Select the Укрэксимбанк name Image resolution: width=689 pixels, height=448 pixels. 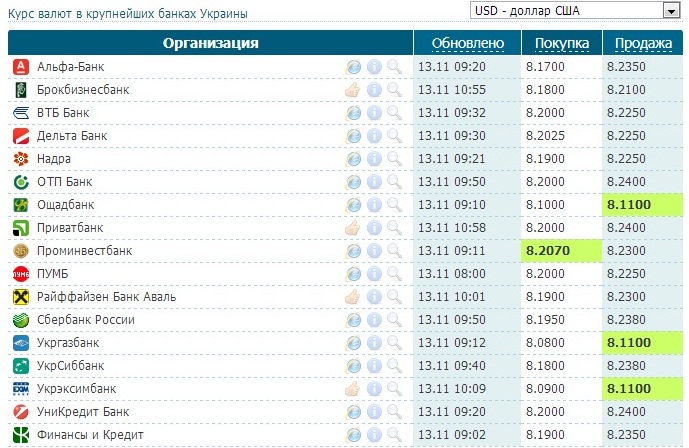point(76,389)
